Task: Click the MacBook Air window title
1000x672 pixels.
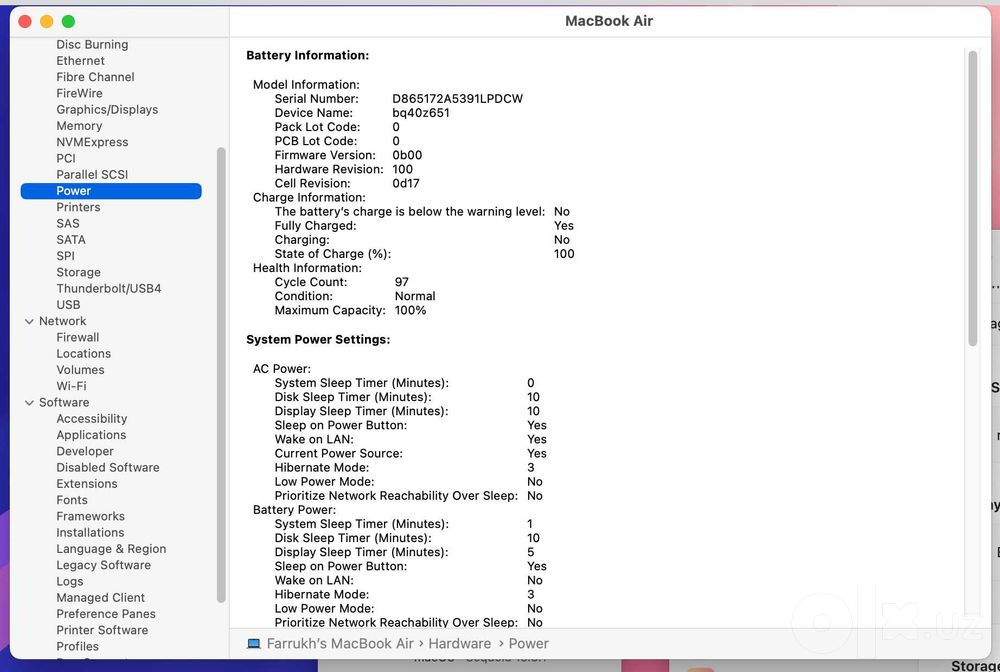Action: (x=609, y=21)
